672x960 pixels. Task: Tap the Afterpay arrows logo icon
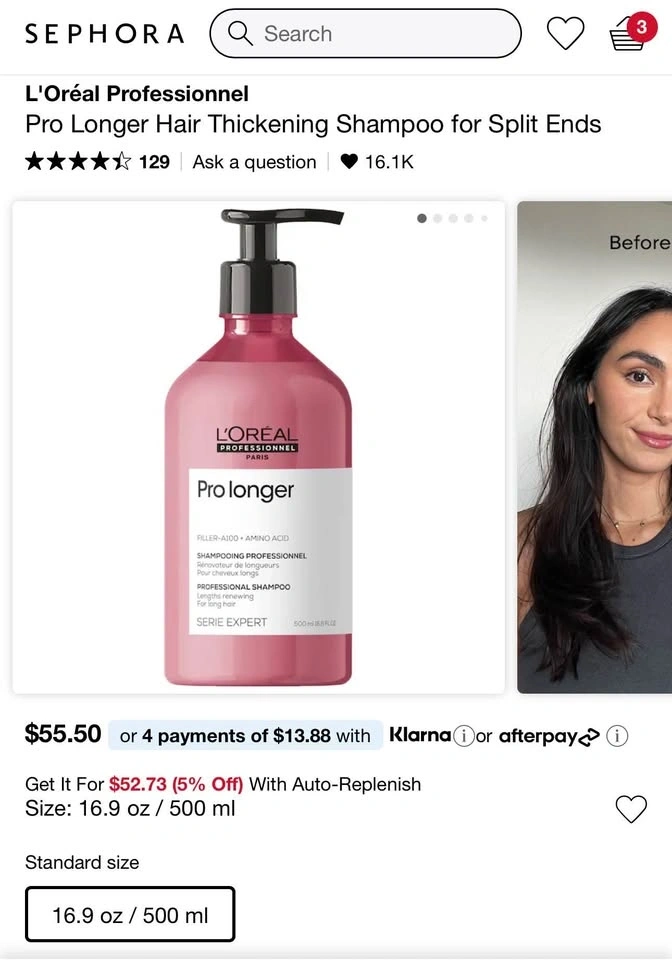[588, 737]
